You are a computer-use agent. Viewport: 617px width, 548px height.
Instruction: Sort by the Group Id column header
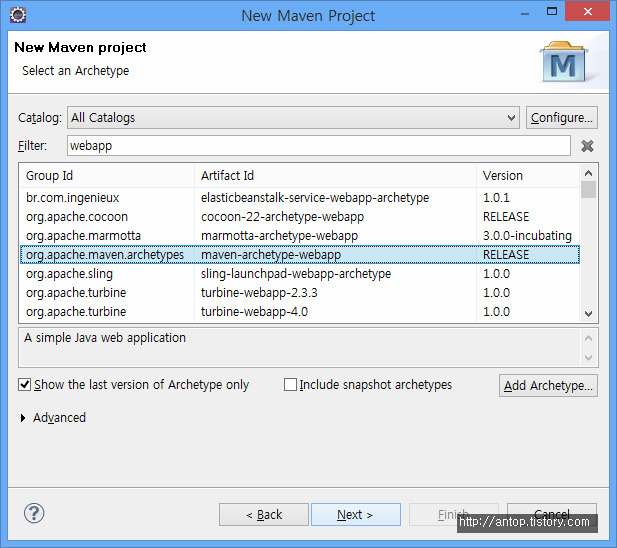[x=107, y=175]
